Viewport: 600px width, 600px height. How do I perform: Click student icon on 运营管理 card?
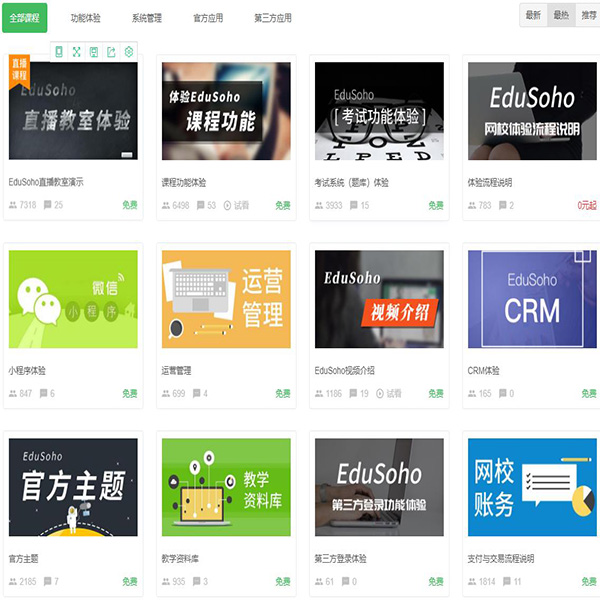coord(166,394)
